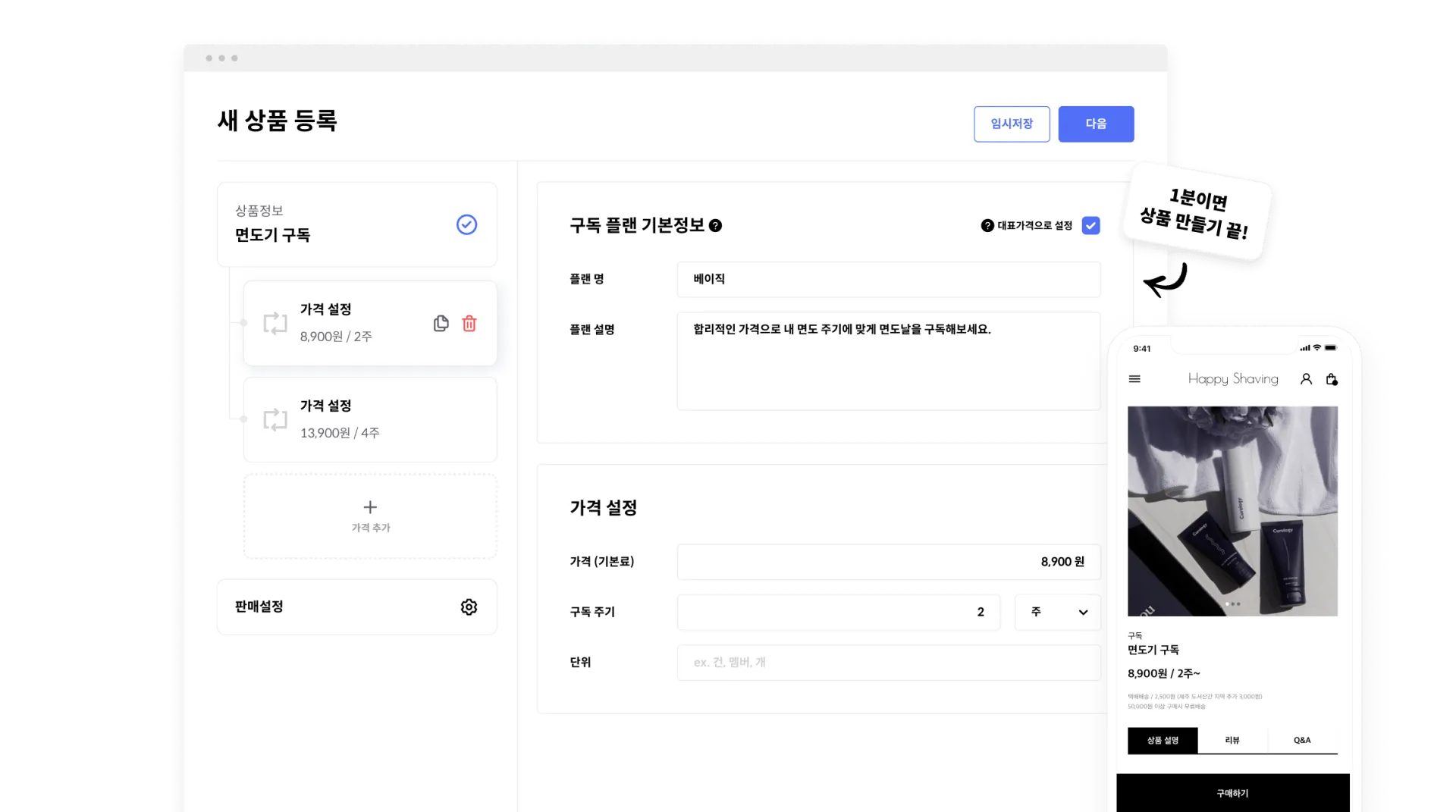Click the 임시저장 button

point(1012,124)
